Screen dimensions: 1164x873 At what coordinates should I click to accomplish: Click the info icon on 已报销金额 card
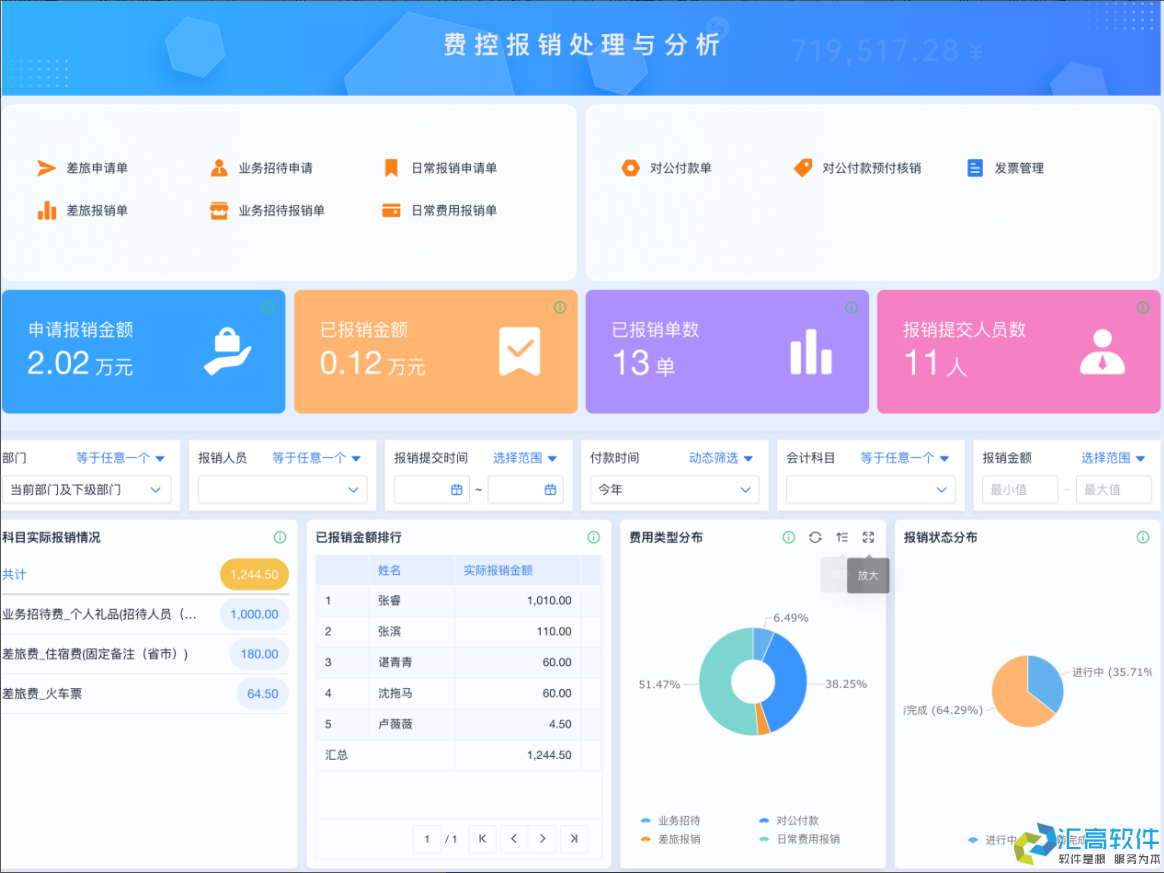click(x=561, y=309)
